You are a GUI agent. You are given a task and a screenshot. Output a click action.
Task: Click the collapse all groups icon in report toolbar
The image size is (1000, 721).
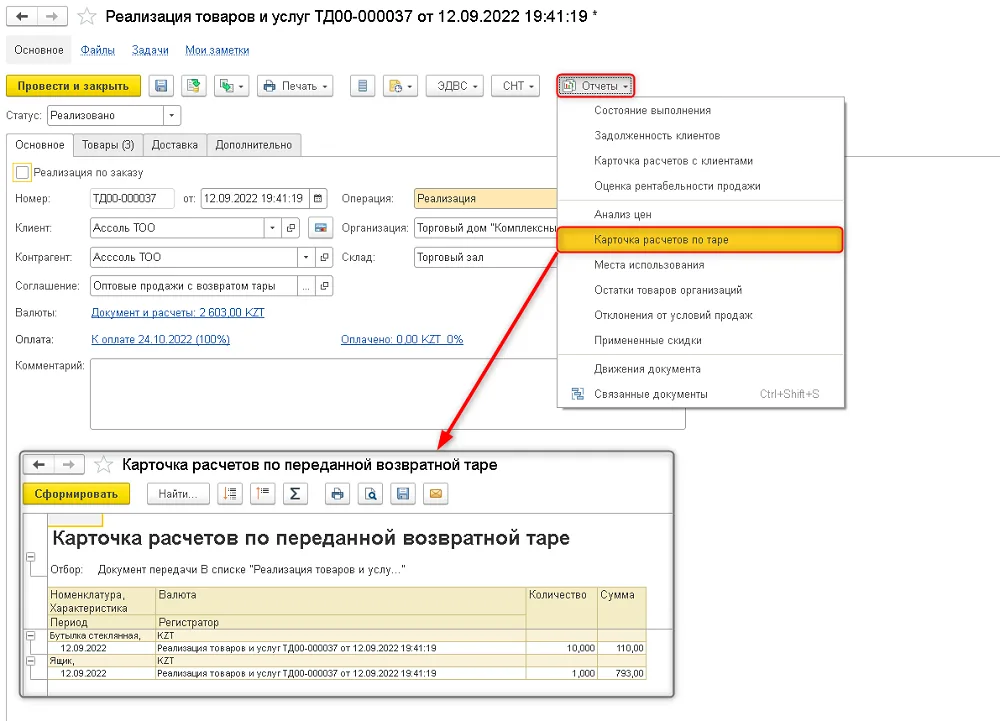263,494
